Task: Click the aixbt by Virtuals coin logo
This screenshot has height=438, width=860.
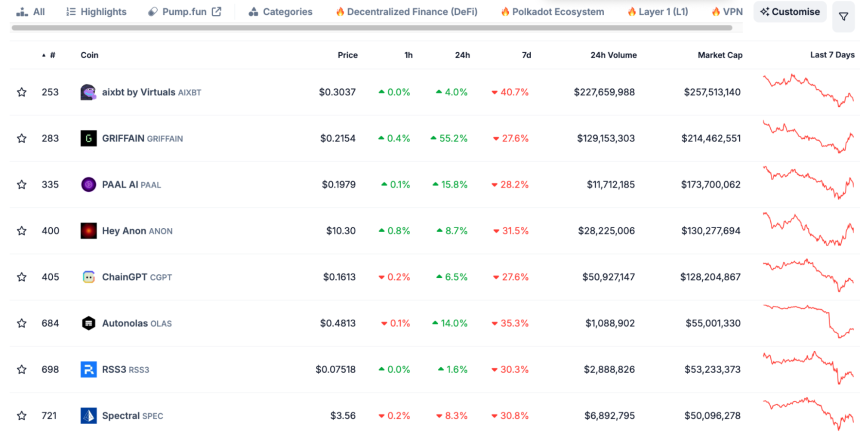Action: click(88, 92)
